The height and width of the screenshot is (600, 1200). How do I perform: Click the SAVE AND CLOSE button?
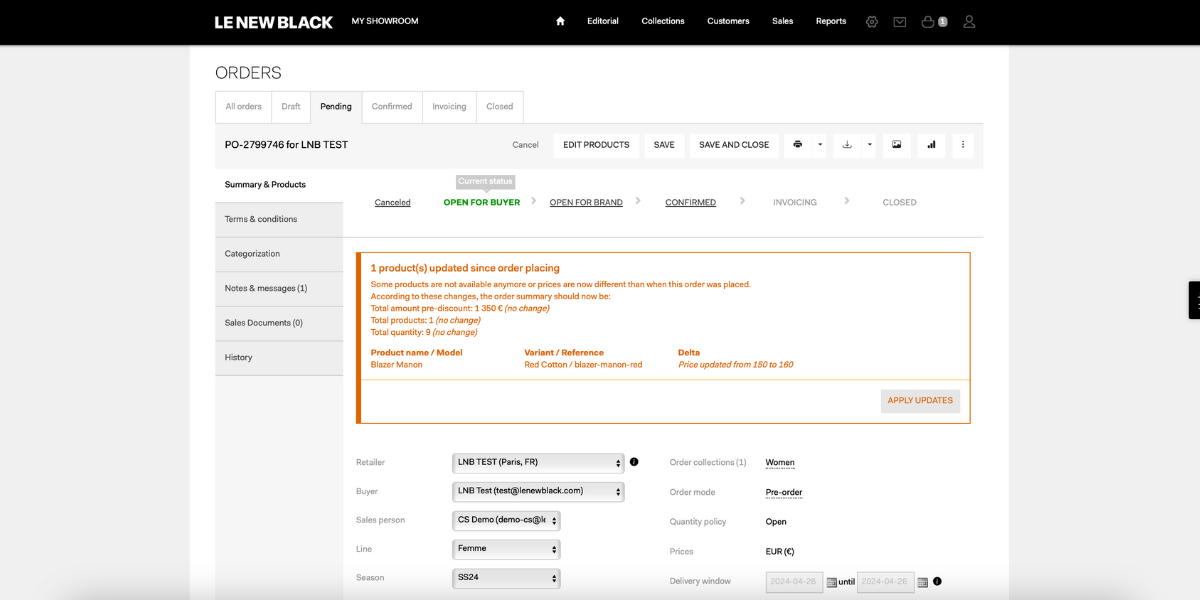[x=734, y=145]
